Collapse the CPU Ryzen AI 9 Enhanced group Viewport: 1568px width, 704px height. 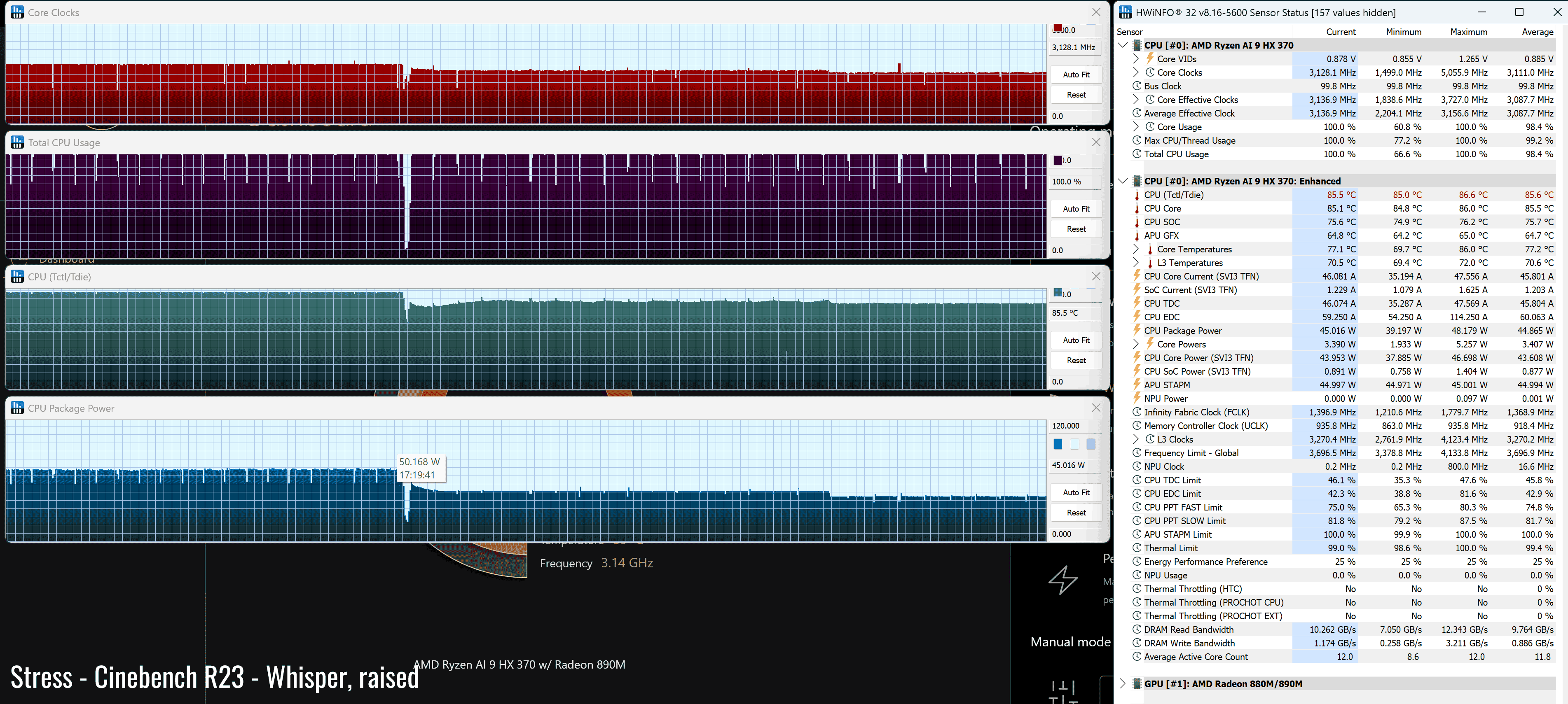click(x=1122, y=181)
